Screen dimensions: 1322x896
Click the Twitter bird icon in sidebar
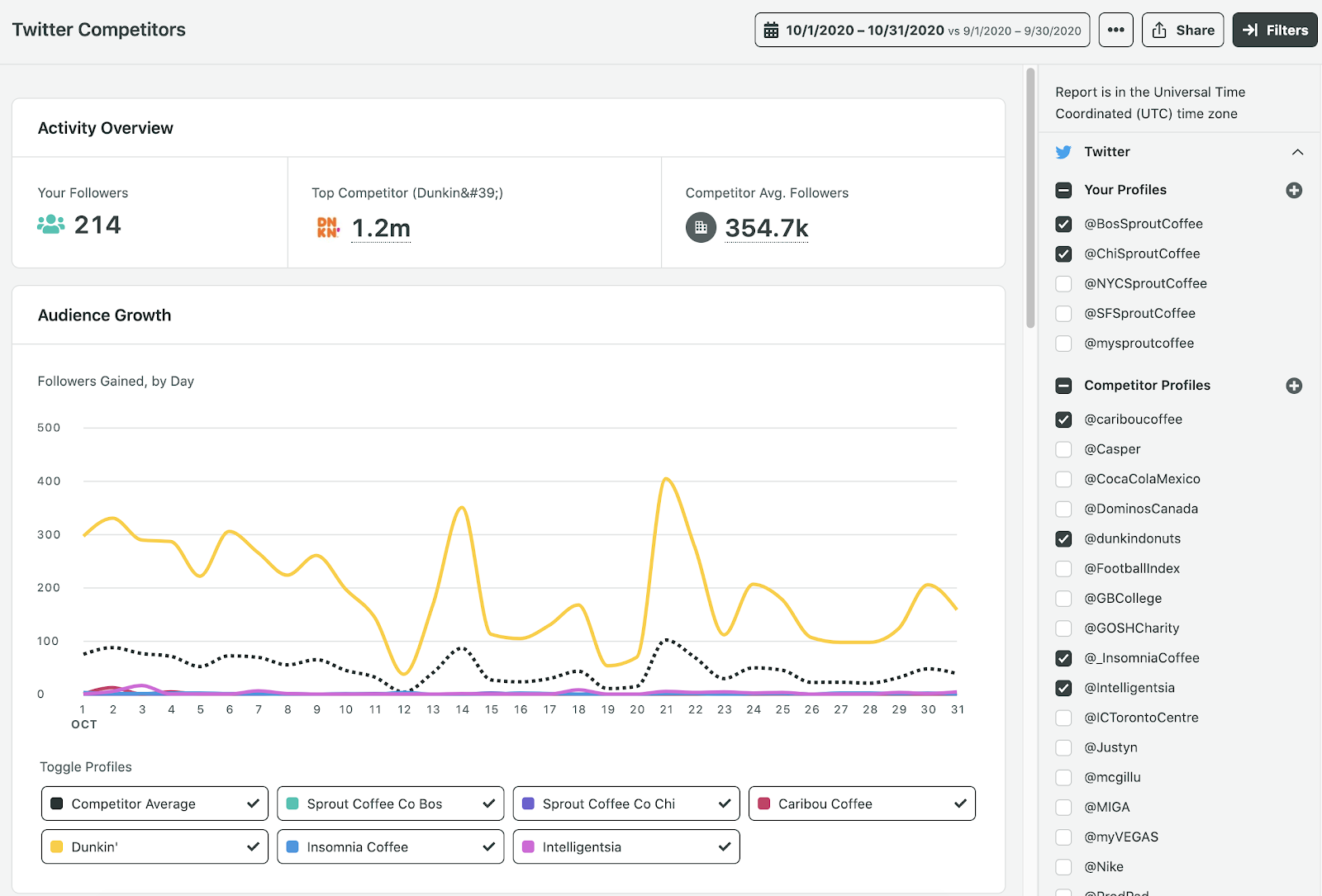pyautogui.click(x=1063, y=152)
